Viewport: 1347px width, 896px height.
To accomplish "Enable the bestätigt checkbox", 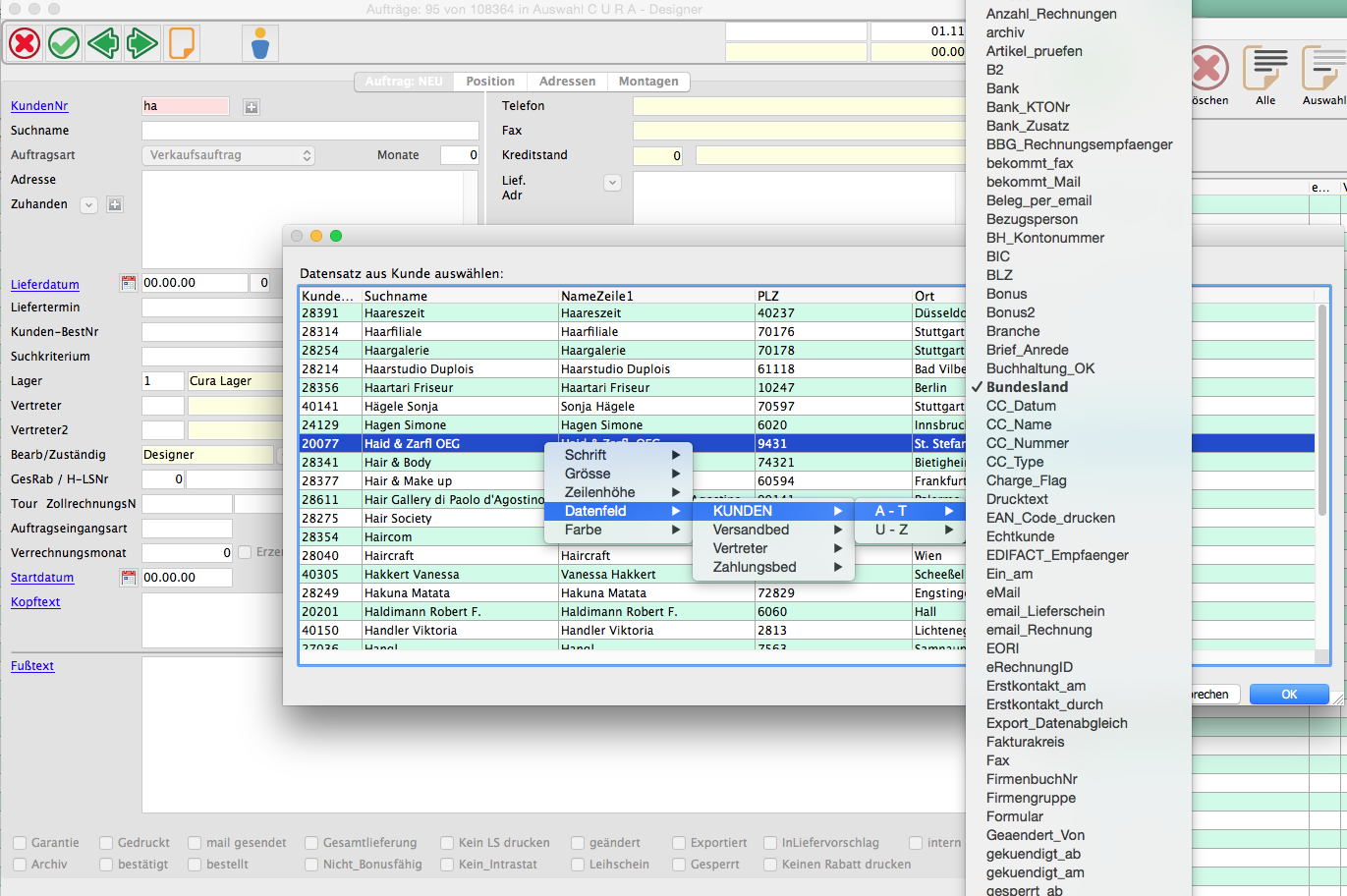I will click(x=106, y=865).
